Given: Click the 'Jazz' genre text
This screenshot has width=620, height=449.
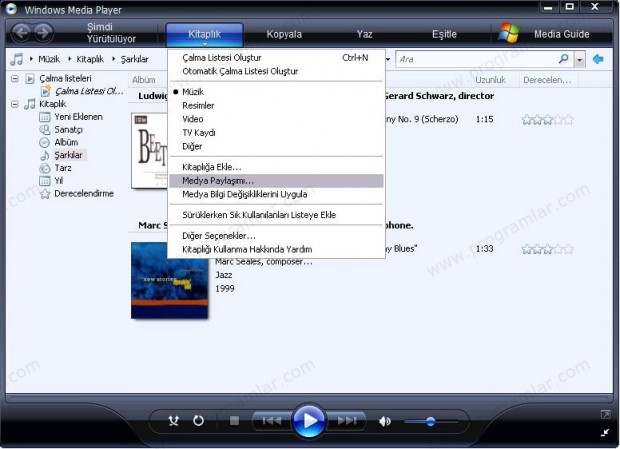Looking at the screenshot, I should (x=224, y=275).
